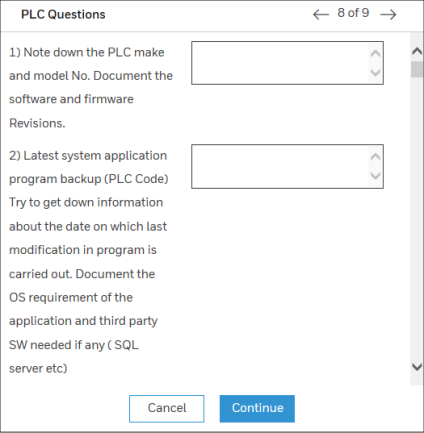Click the '1) Note down the PLC make' line

(x=87, y=53)
